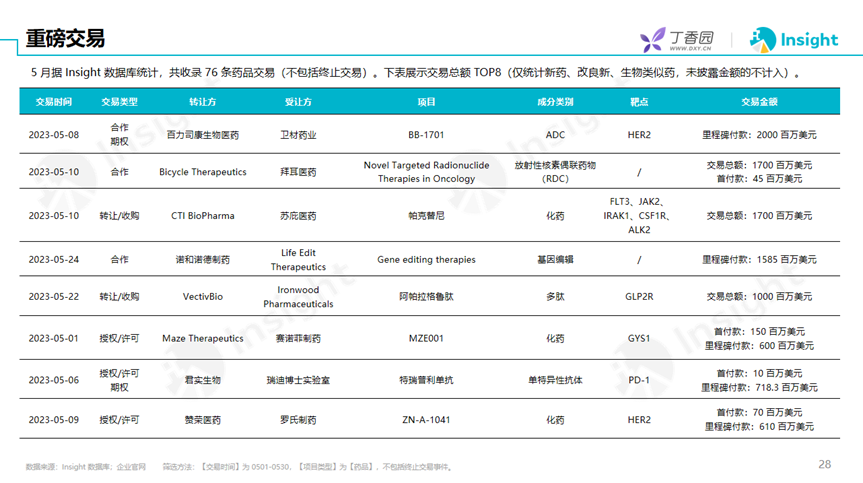The height and width of the screenshot is (483, 863).
Task: Click the Insight logo at top right
Action: pos(794,40)
